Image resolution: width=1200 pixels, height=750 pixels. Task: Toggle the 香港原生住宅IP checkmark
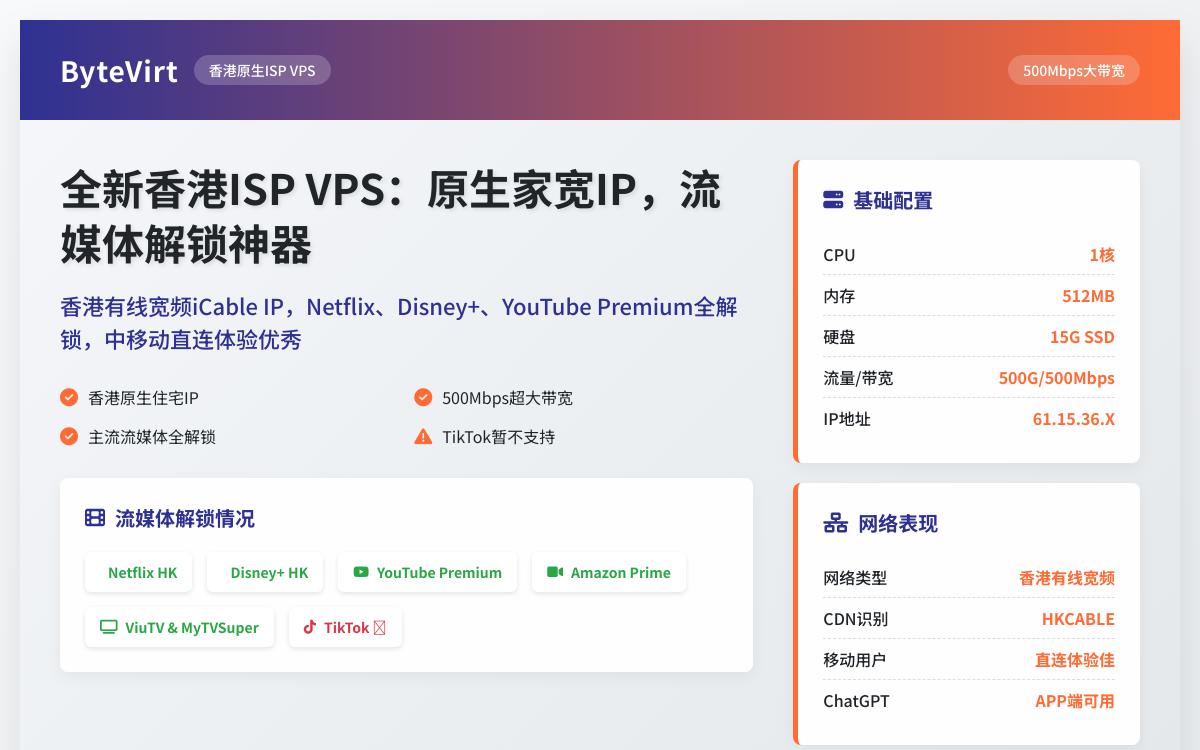[x=69, y=397]
